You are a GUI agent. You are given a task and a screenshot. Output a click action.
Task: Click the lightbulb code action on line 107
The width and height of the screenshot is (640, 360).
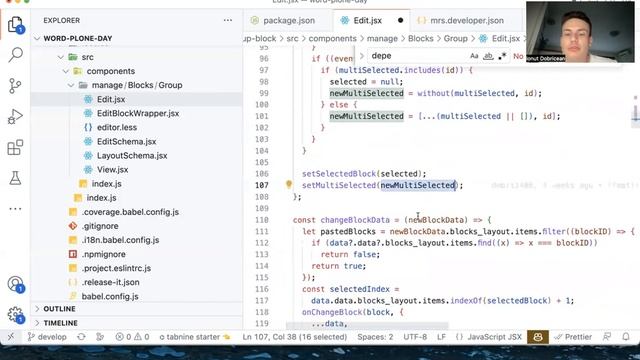289,184
